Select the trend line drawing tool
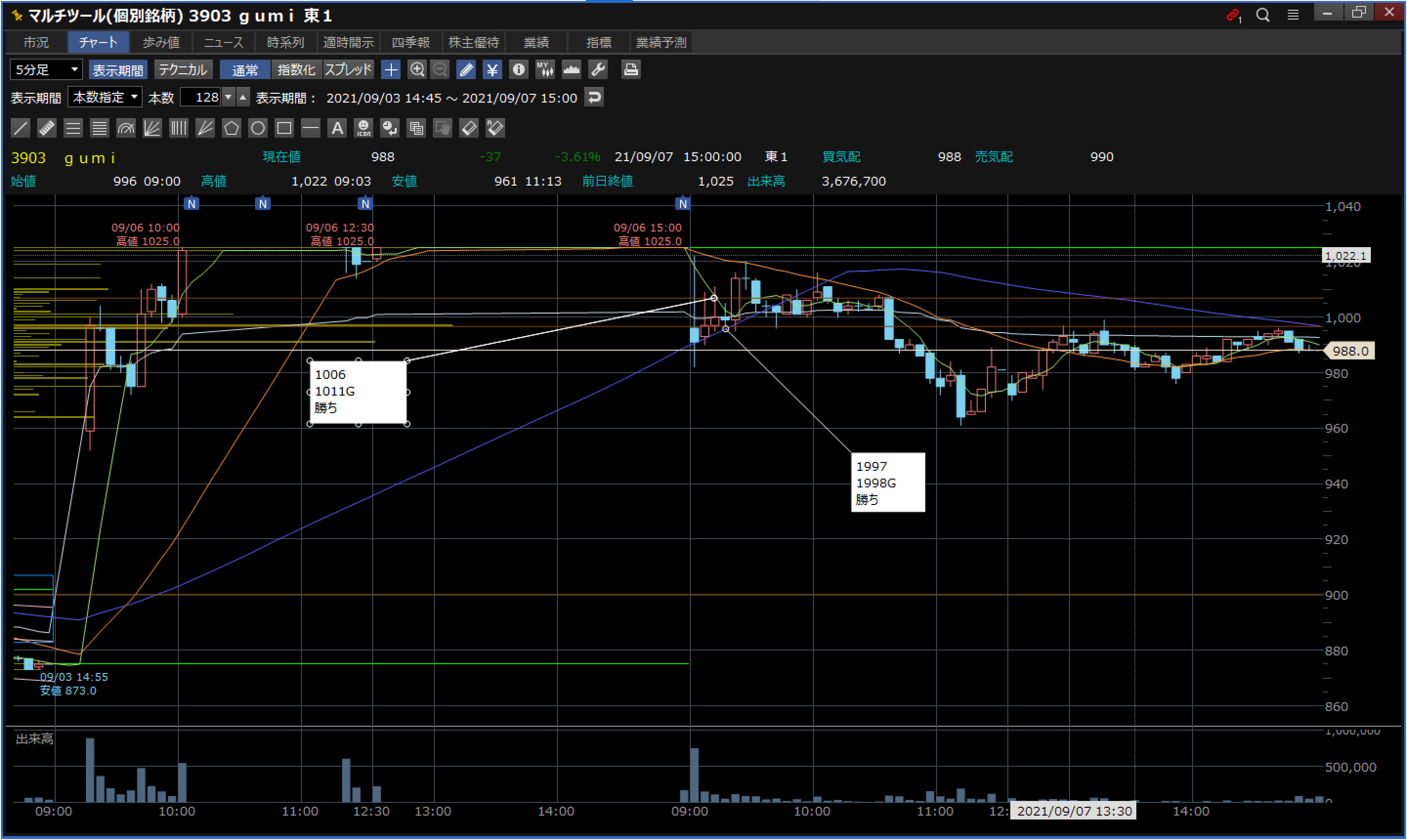The width and height of the screenshot is (1407, 840). pyautogui.click(x=21, y=128)
